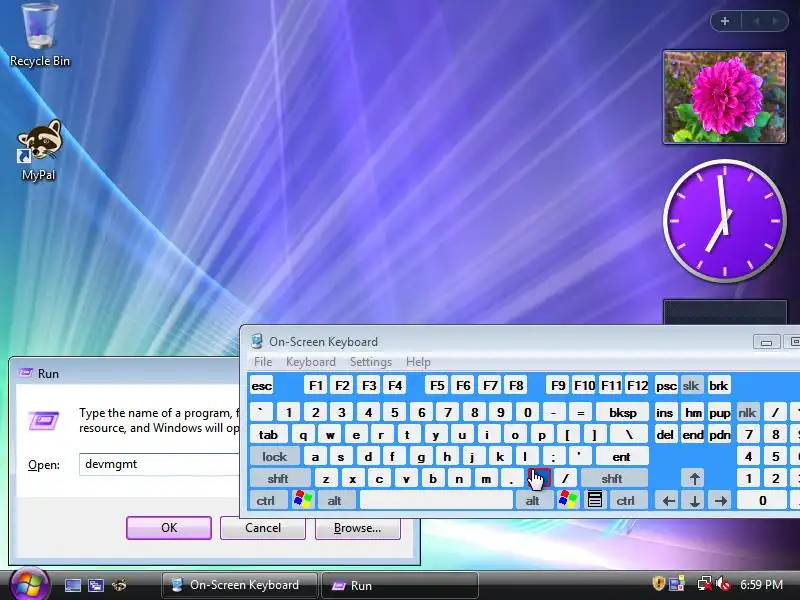This screenshot has width=800, height=600.
Task: Click the m letter key
Action: coord(486,479)
